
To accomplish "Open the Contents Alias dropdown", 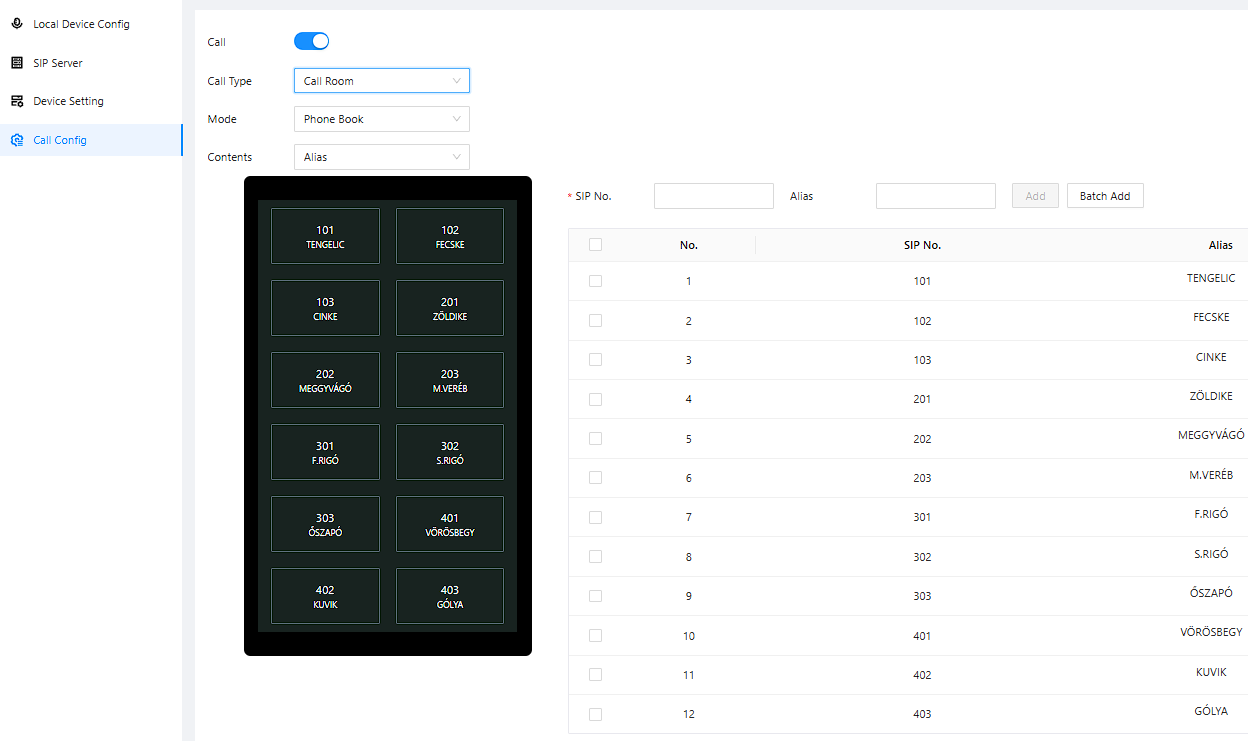I will click(381, 157).
